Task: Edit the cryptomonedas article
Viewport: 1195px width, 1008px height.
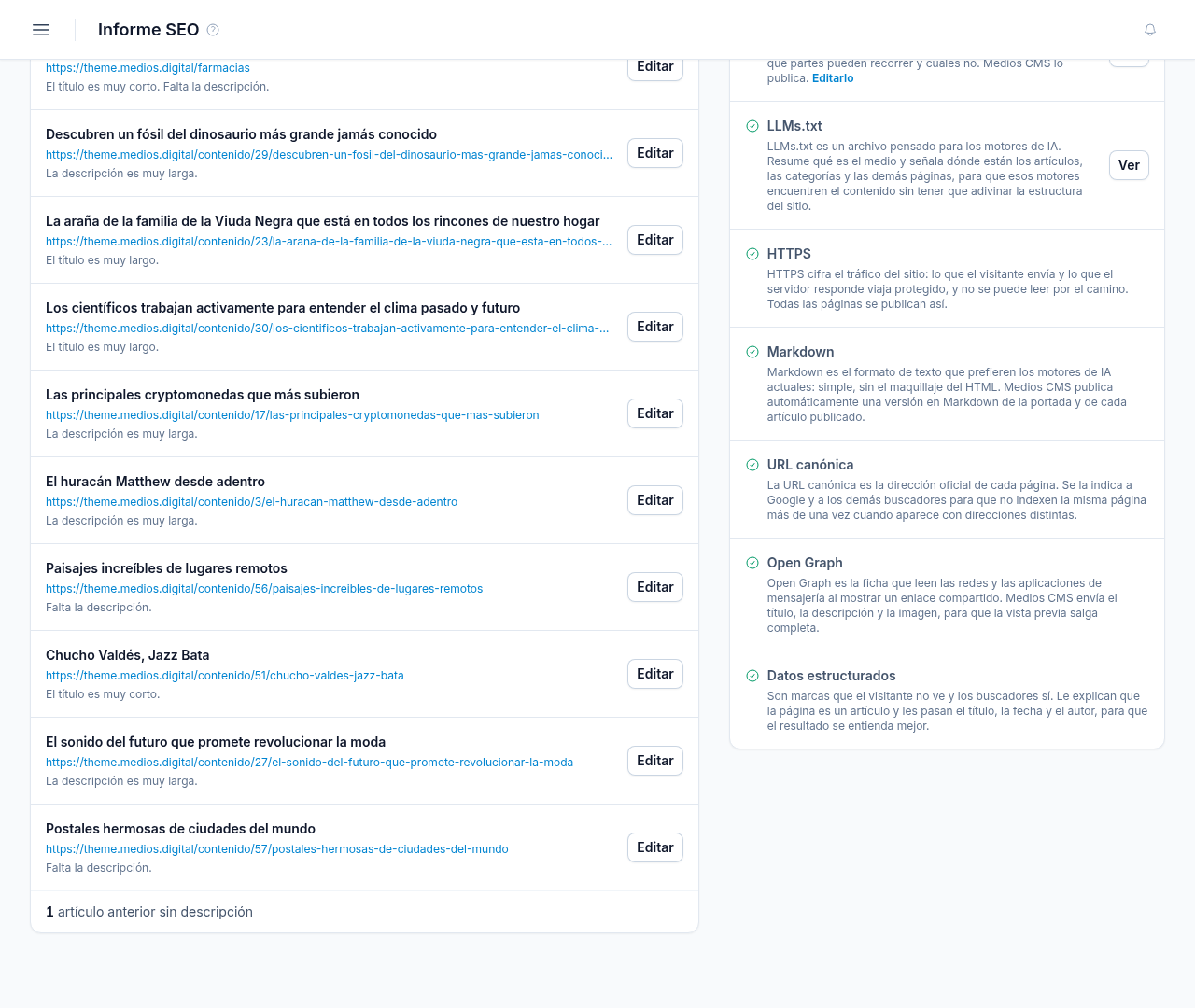Action: click(x=655, y=413)
